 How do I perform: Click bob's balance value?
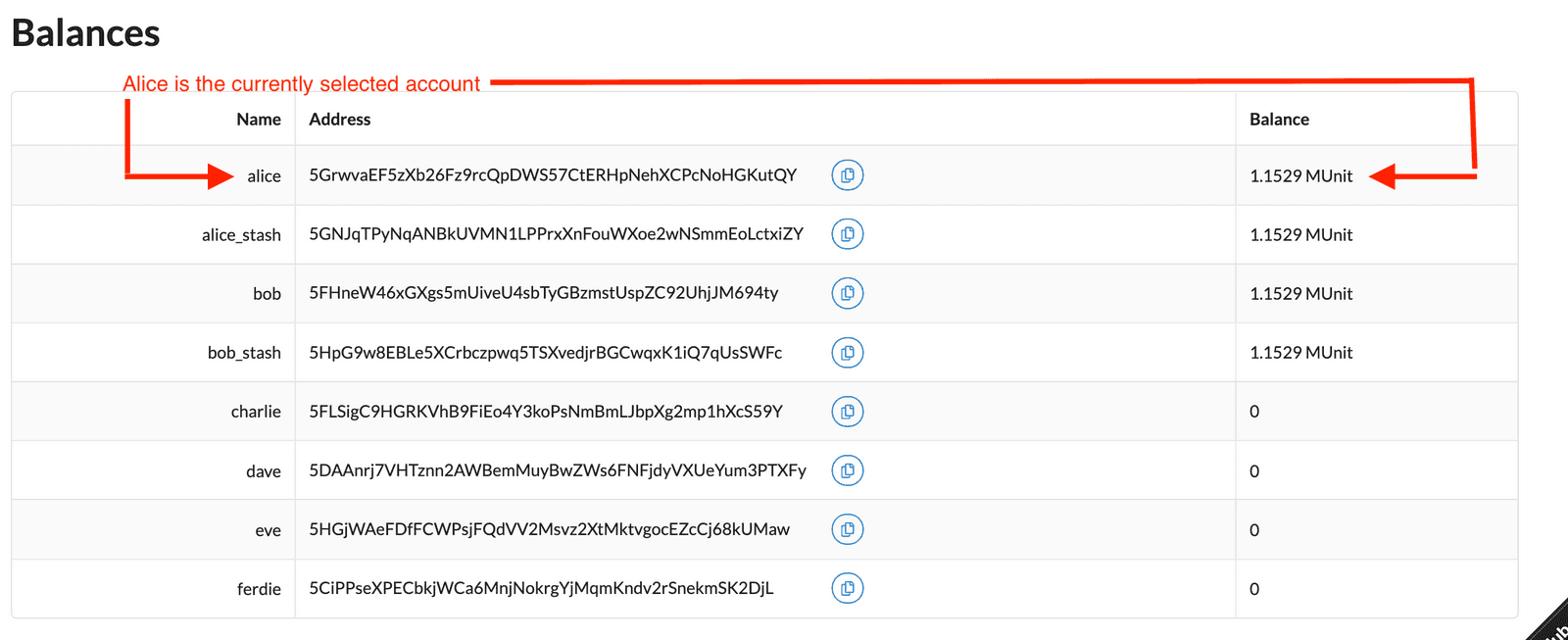pyautogui.click(x=1300, y=294)
